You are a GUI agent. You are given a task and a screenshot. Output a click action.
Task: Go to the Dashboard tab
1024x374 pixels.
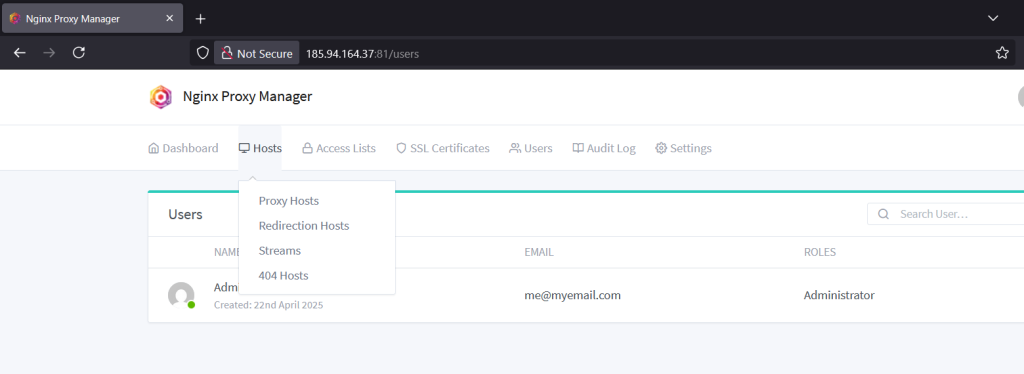click(x=184, y=148)
